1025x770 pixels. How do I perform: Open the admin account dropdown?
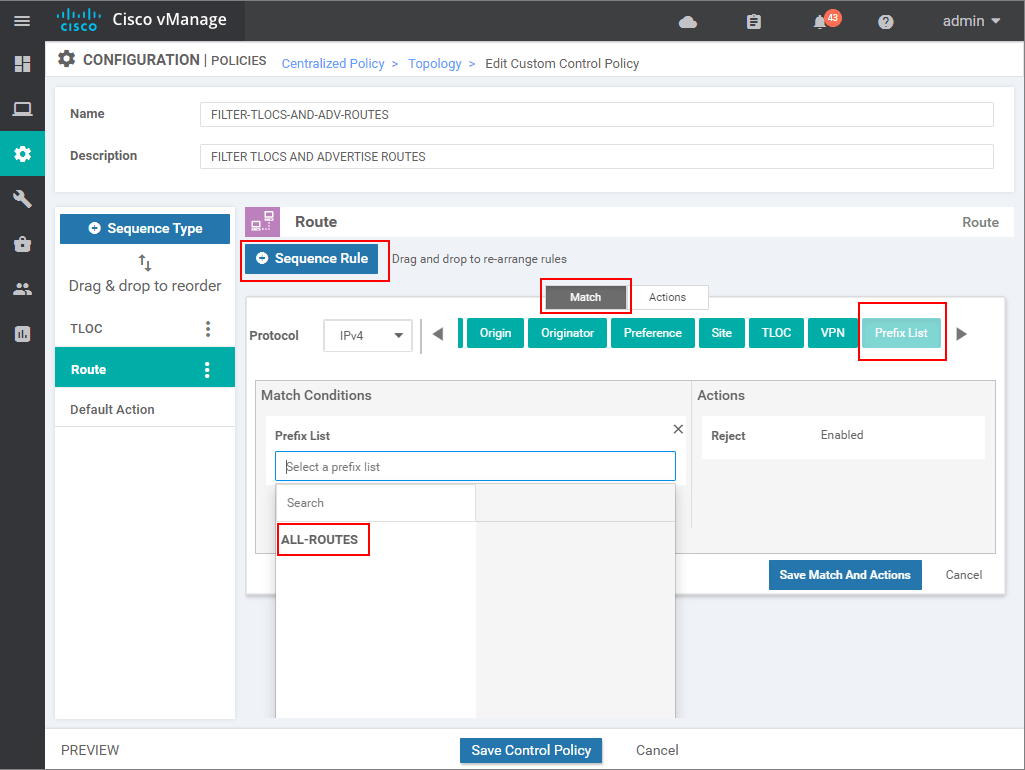pos(968,20)
